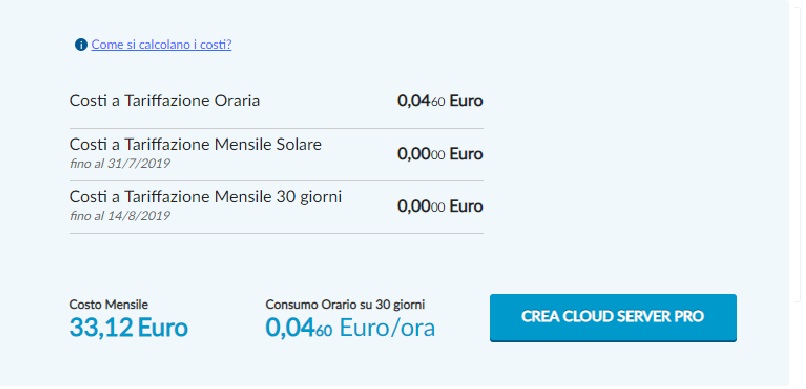Click 'Consumo Orario su 30 giorni' heading
This screenshot has height=389, width=806.
coord(345,305)
